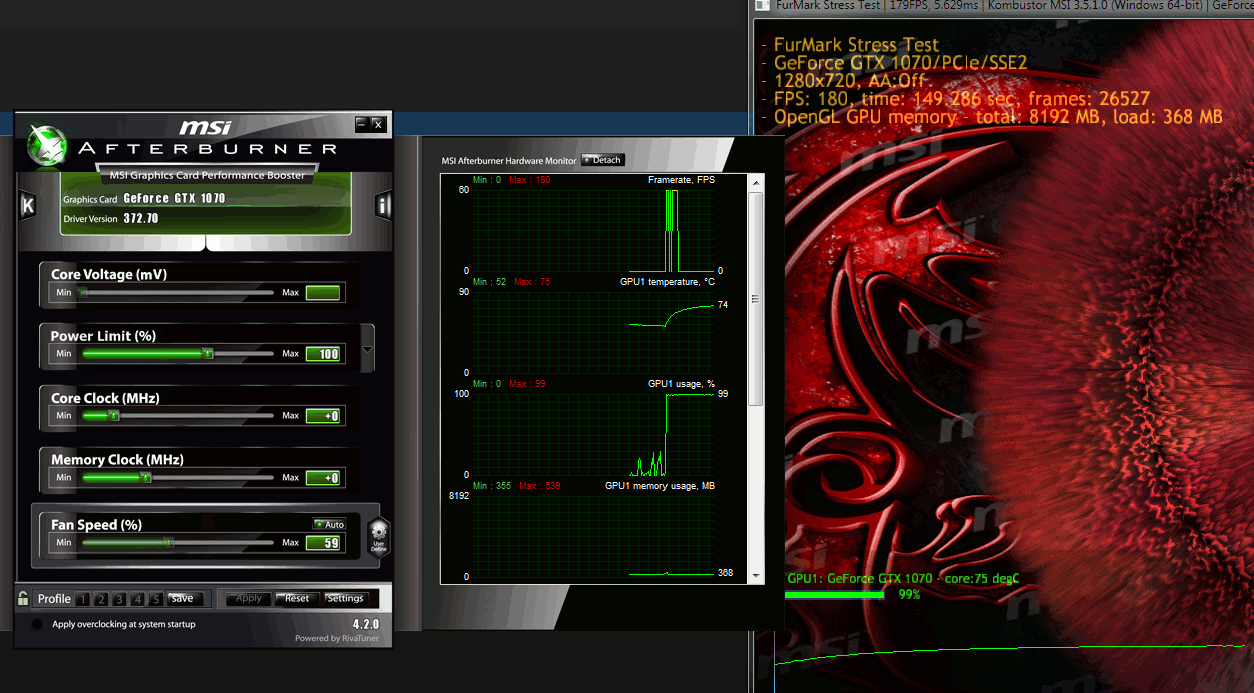Select profile slot 3

coord(119,599)
